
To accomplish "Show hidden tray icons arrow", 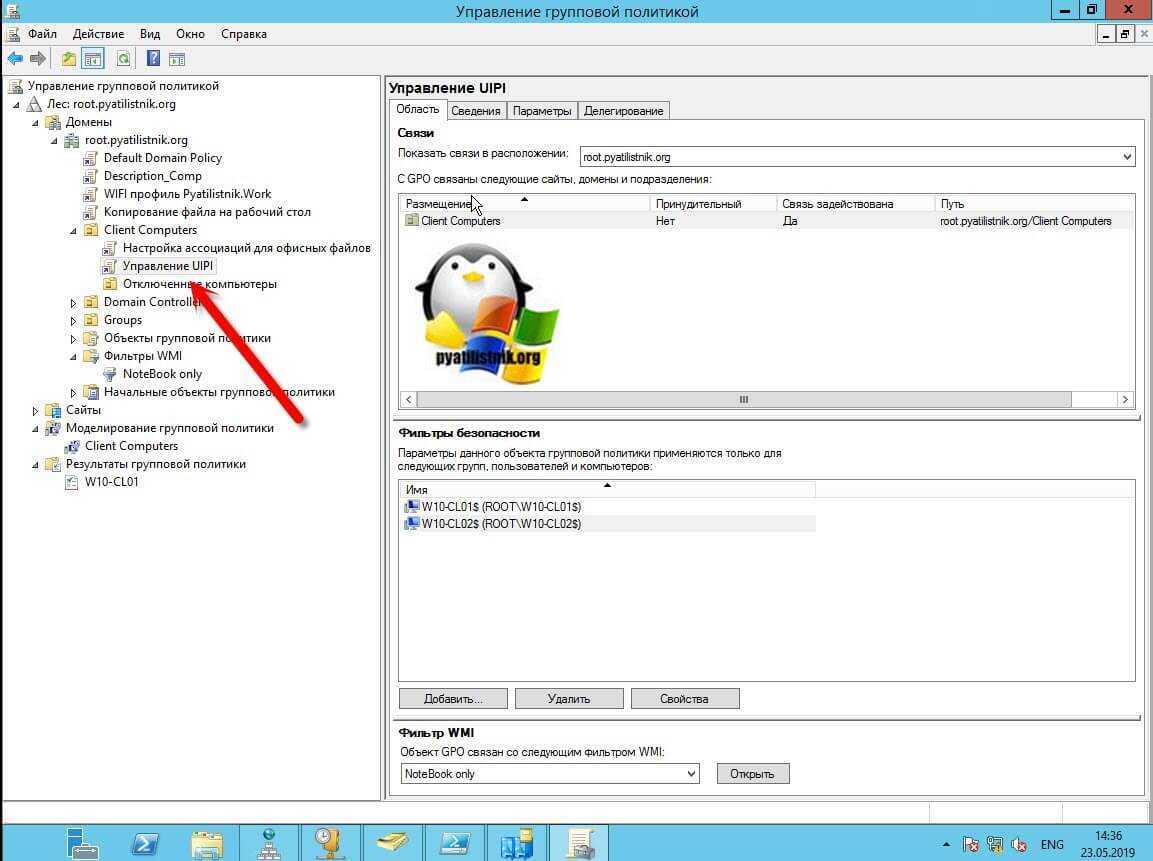I will (x=946, y=844).
